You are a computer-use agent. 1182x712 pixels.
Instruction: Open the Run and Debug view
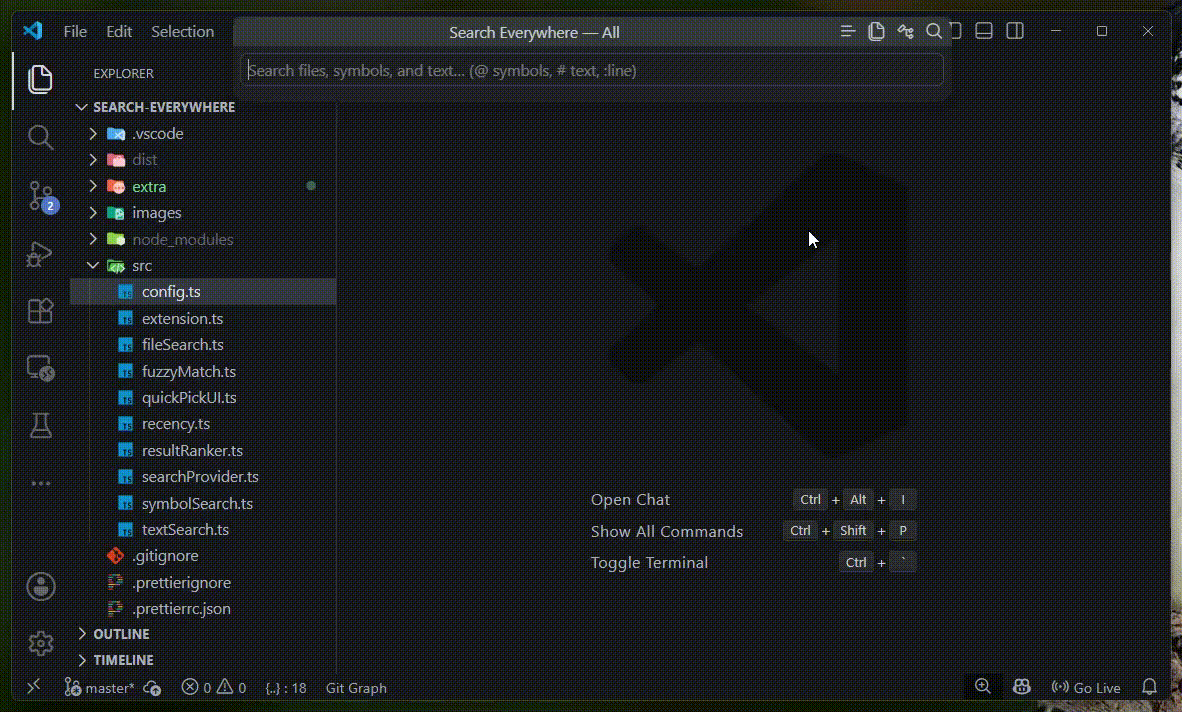click(x=40, y=254)
